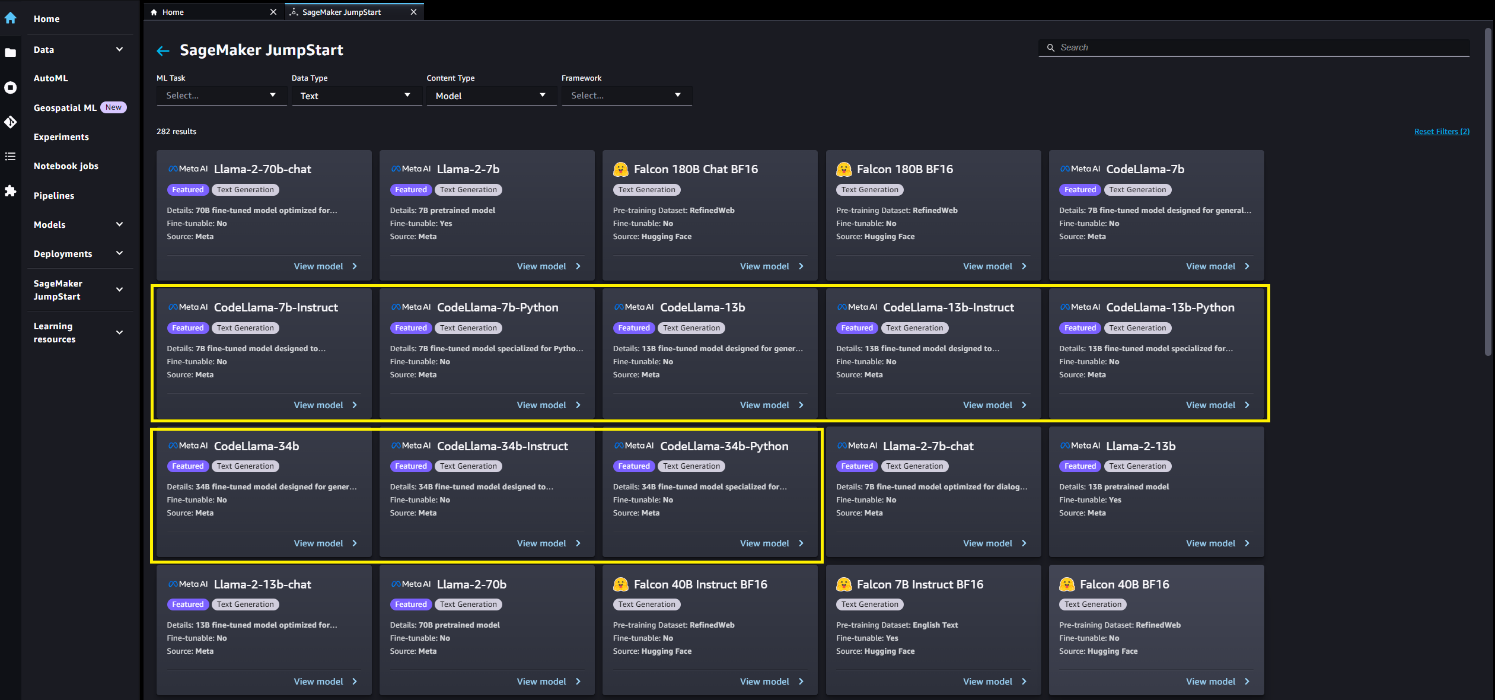Click the New badge beside Geospatial ML
1495x700 pixels.
tap(114, 107)
